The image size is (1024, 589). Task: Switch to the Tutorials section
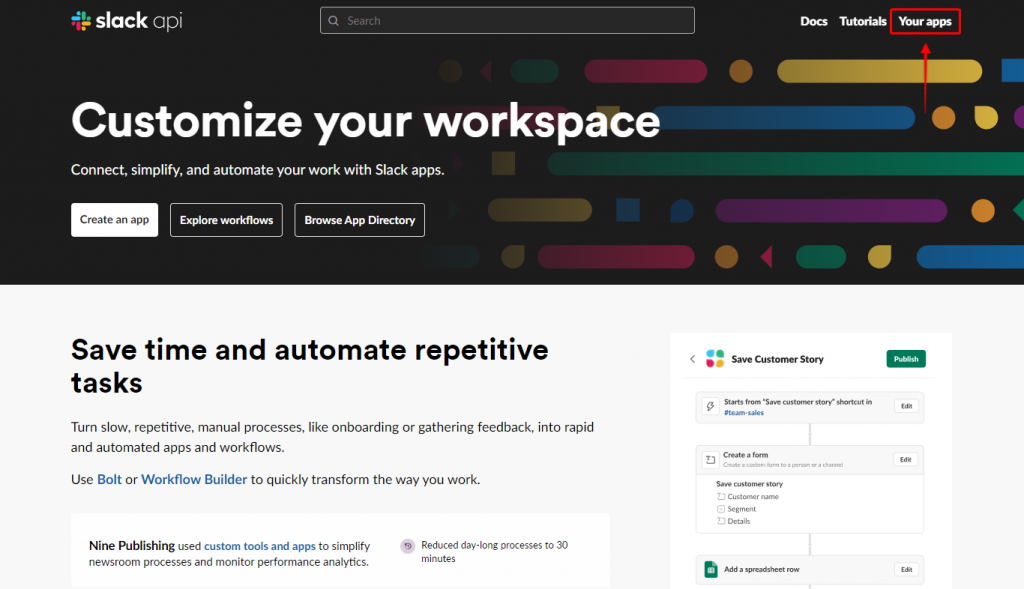click(862, 20)
